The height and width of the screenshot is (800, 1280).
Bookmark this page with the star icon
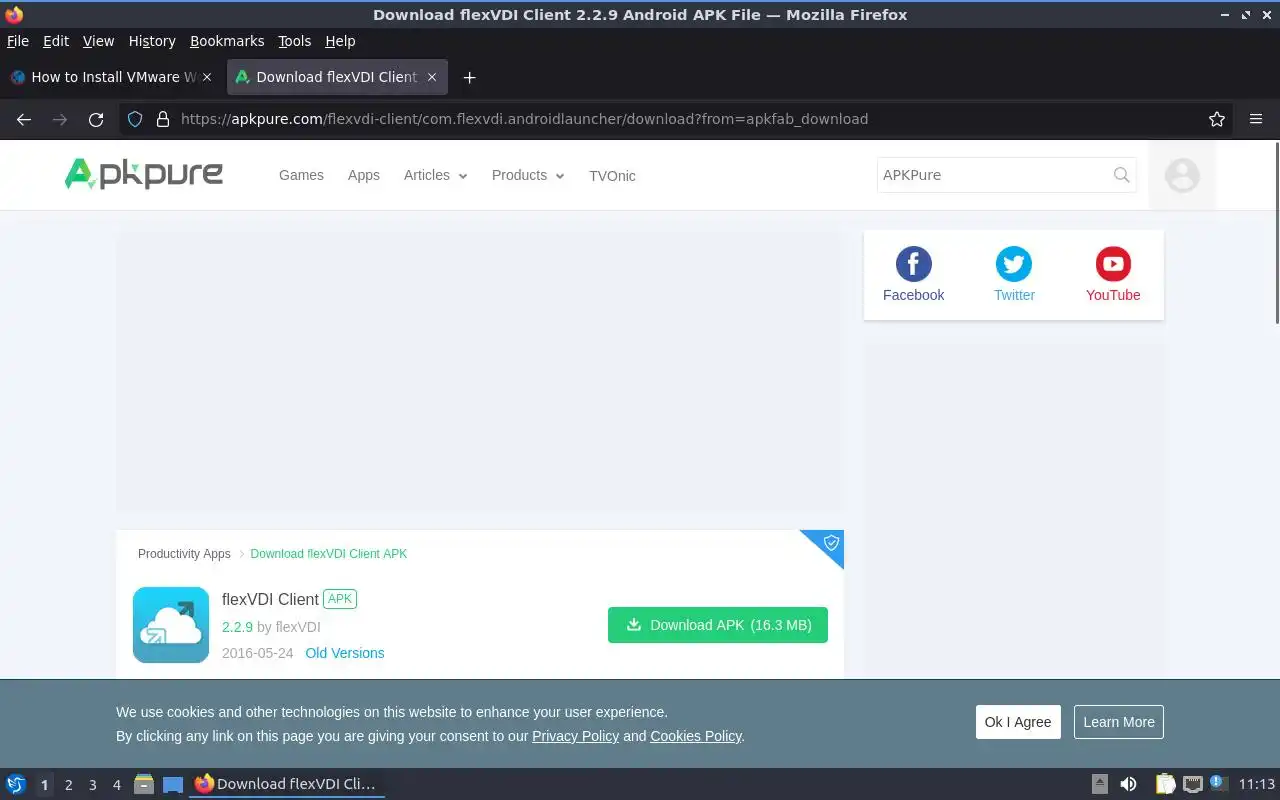[1217, 119]
